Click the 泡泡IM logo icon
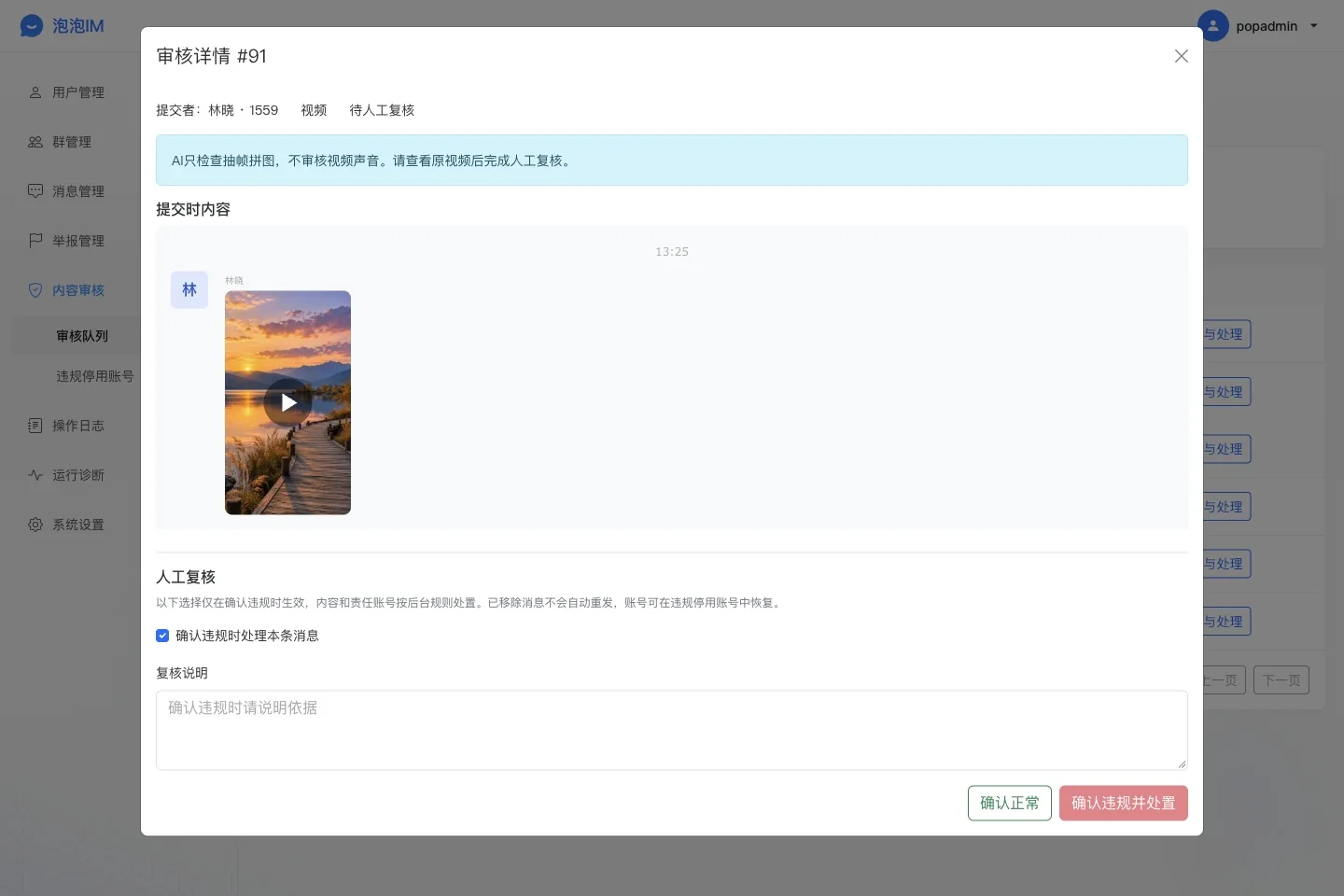This screenshot has height=896, width=1344. coord(32,26)
